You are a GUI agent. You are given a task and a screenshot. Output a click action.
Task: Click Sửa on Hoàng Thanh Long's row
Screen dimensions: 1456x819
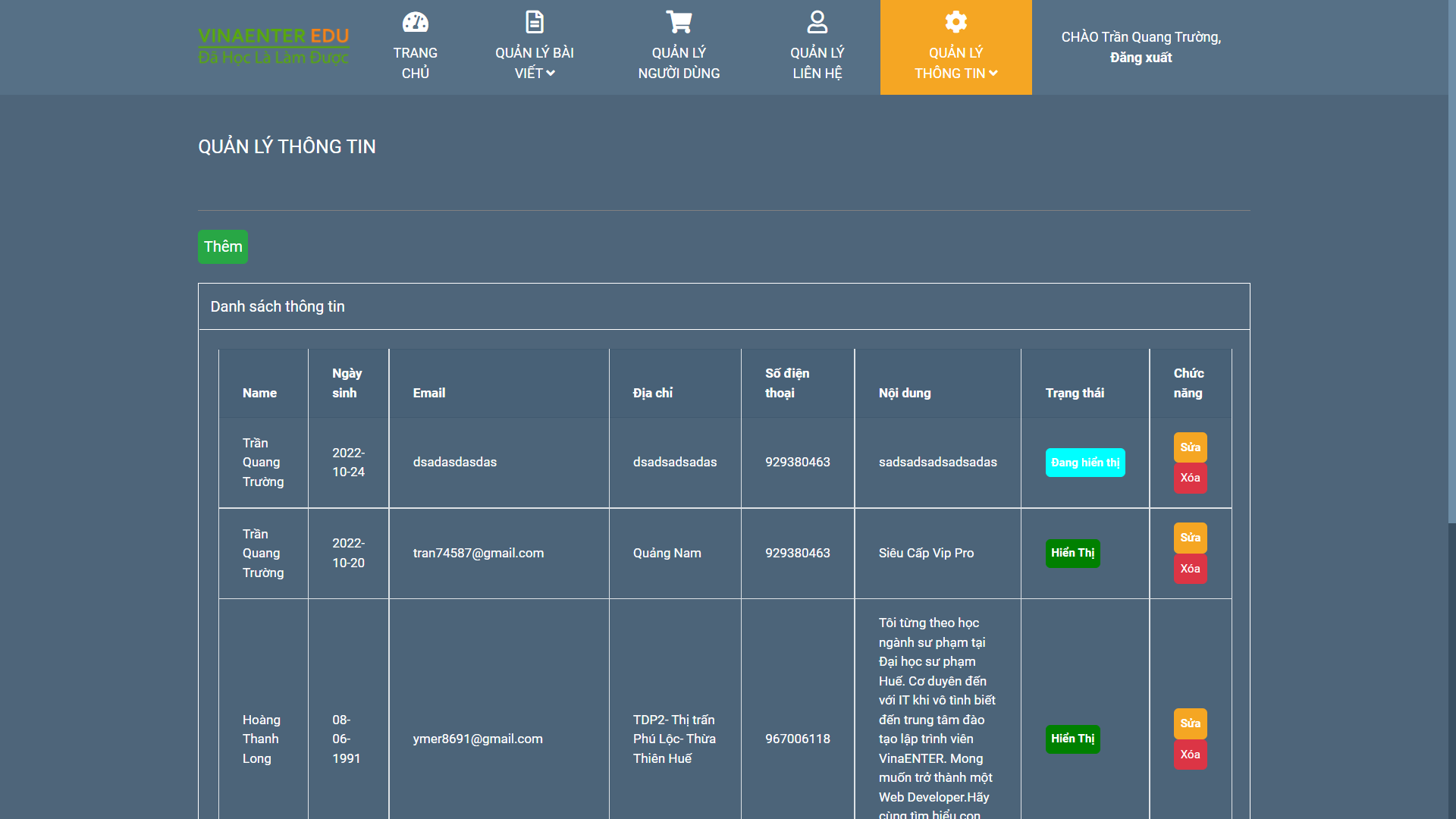point(1190,723)
